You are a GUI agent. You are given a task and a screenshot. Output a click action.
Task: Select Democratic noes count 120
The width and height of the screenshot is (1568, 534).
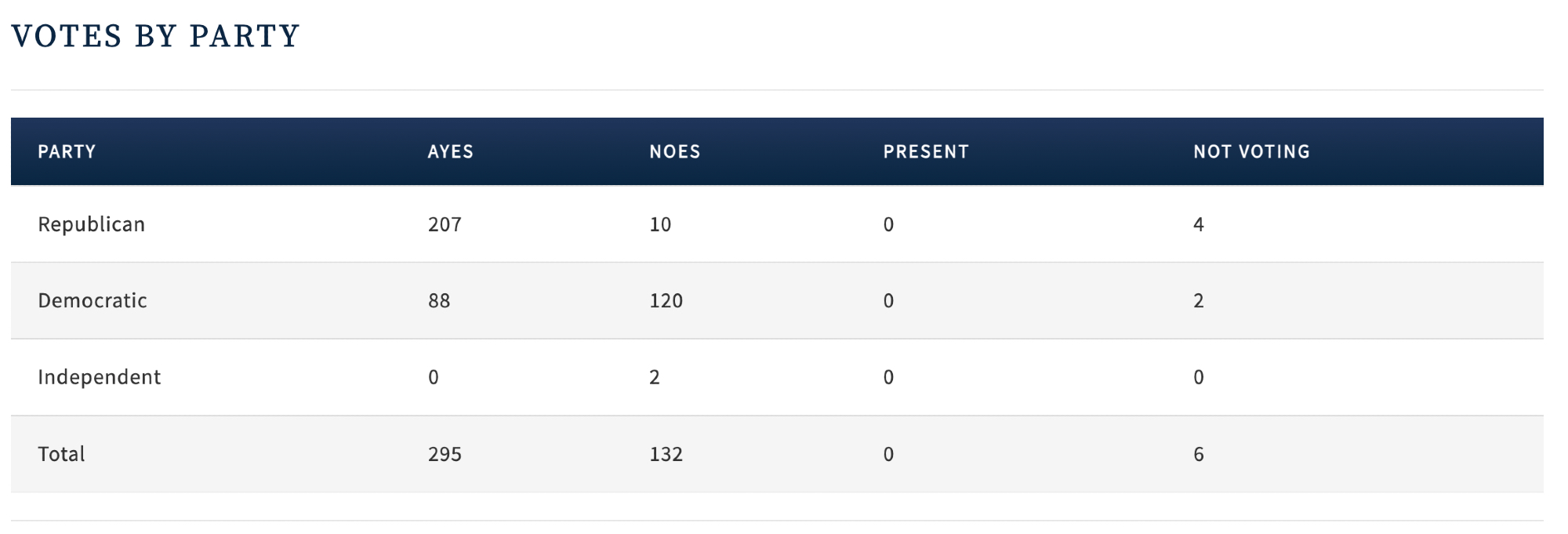pos(666,300)
